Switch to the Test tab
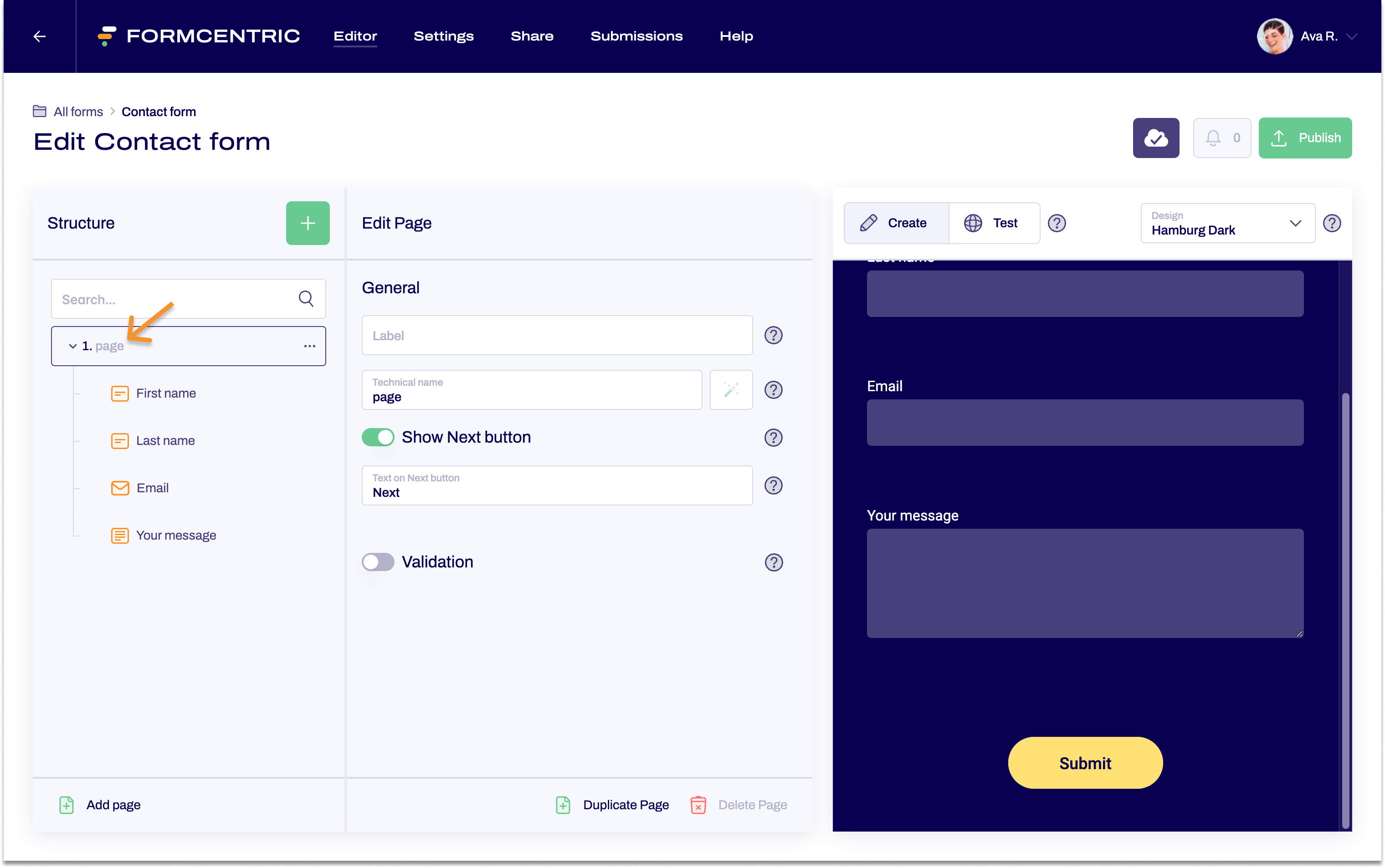 click(x=994, y=223)
